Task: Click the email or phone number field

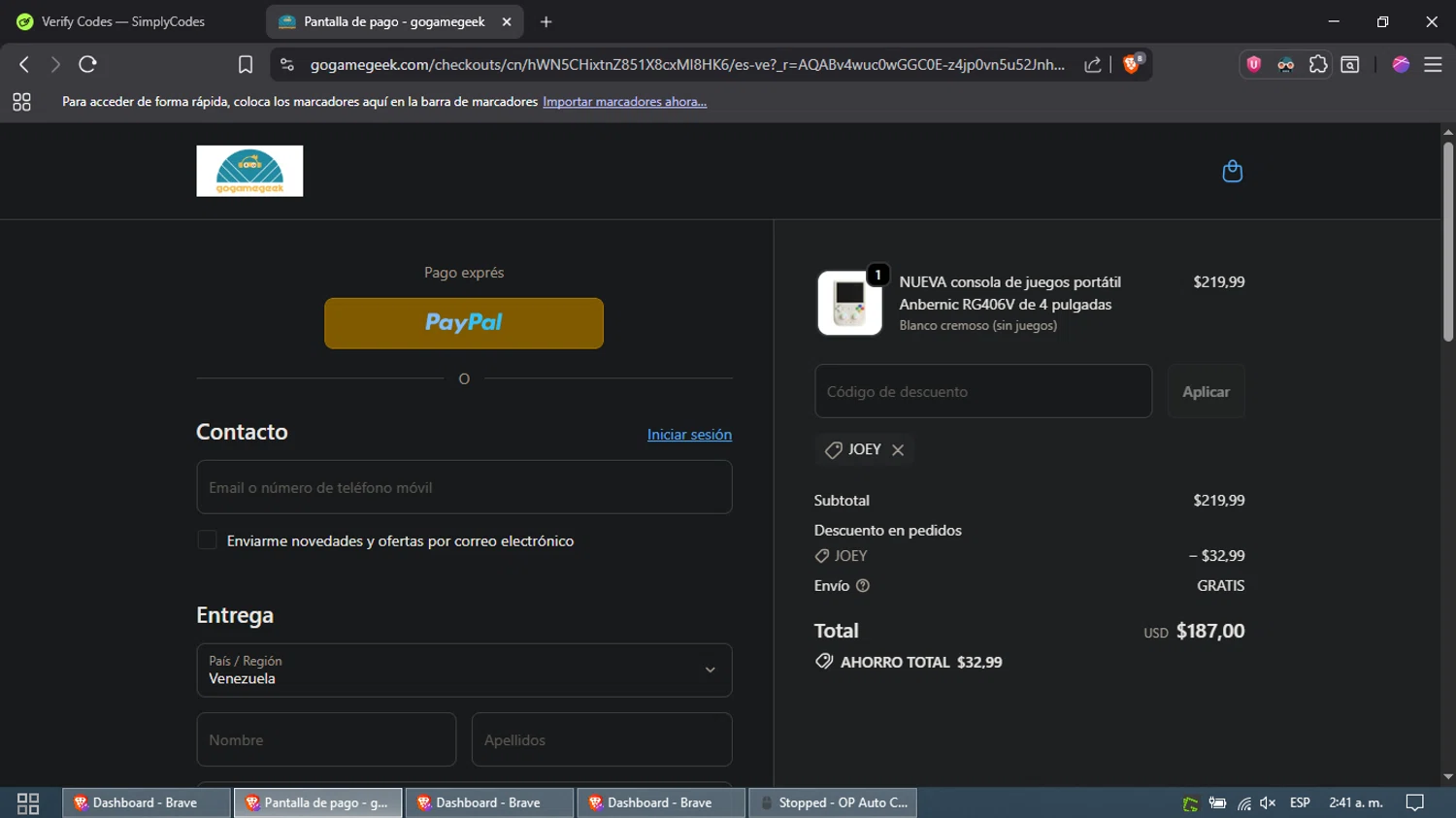Action: click(464, 487)
